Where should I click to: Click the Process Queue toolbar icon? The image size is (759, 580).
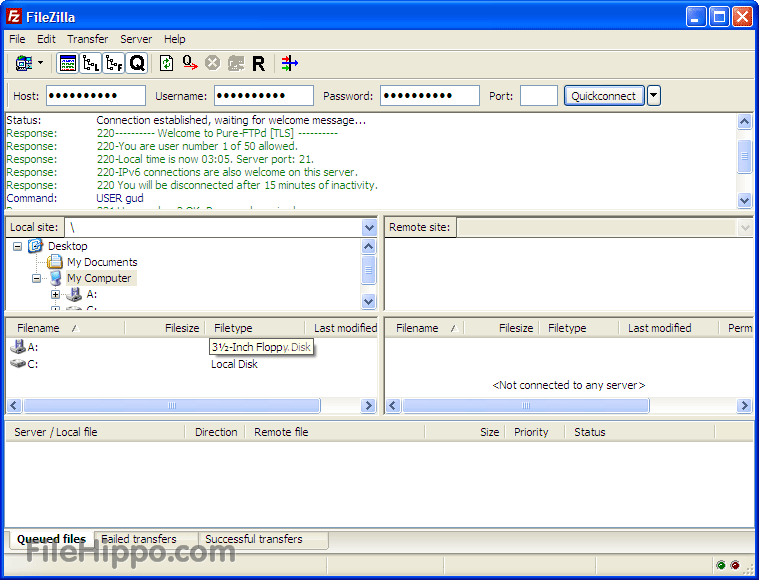(x=190, y=63)
